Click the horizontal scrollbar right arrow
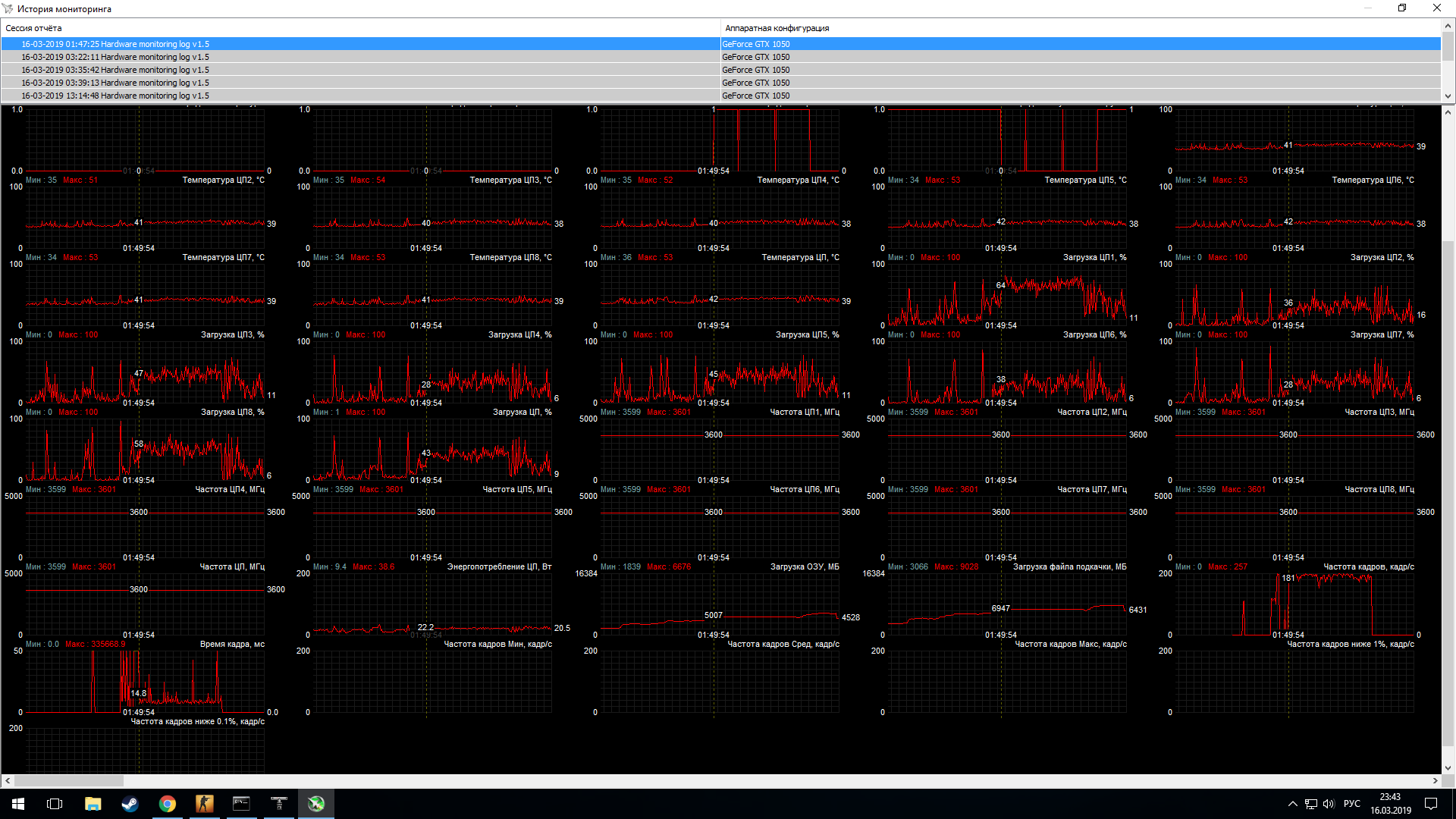The width and height of the screenshot is (1456, 819). coord(1435,780)
